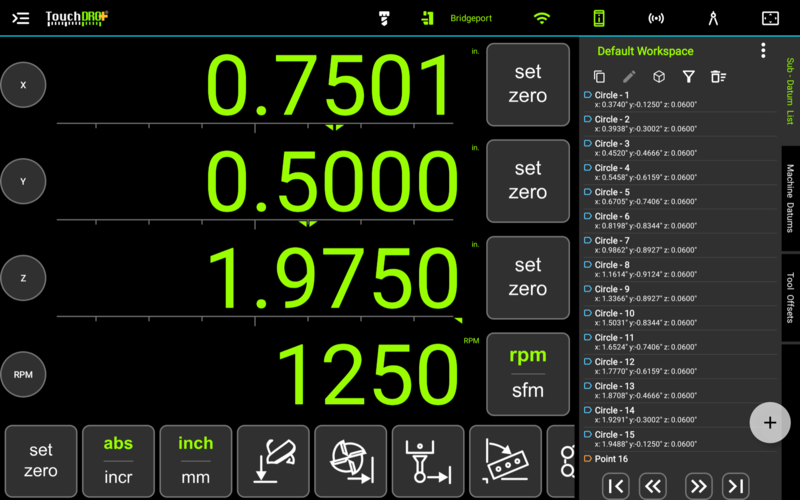Image resolution: width=800 pixels, height=500 pixels.
Task: Select Circle - 11 in datum list
Action: (680, 342)
